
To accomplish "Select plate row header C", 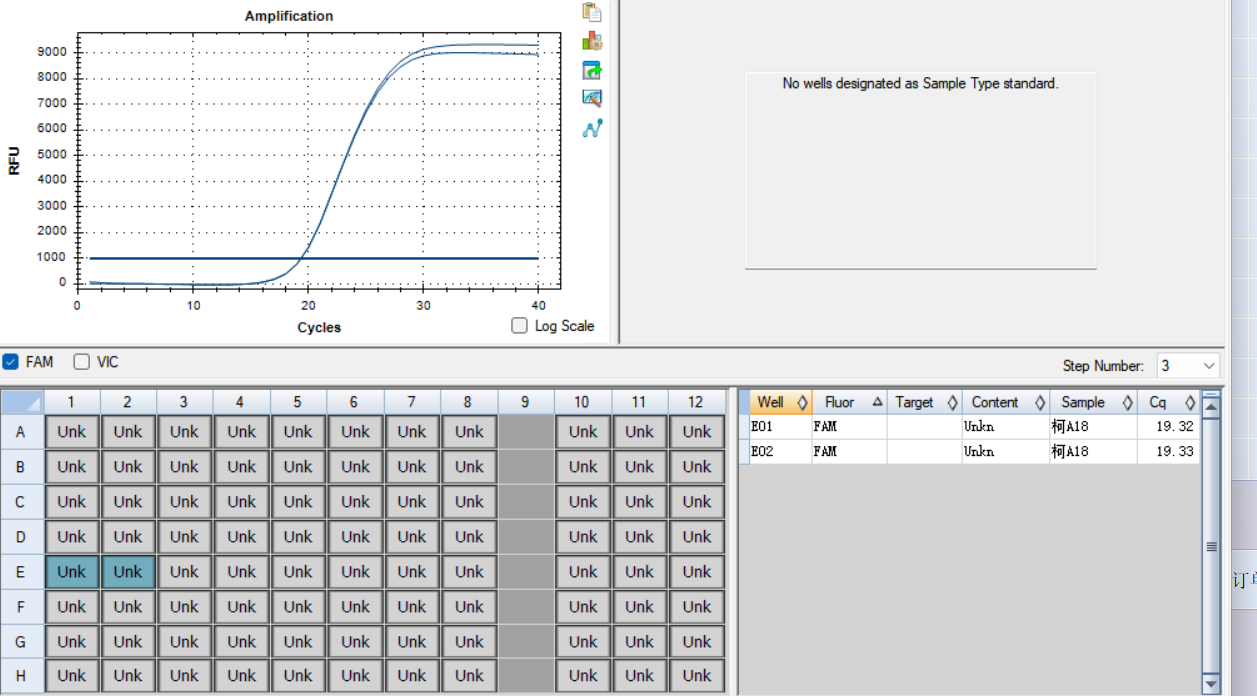I will tap(22, 502).
